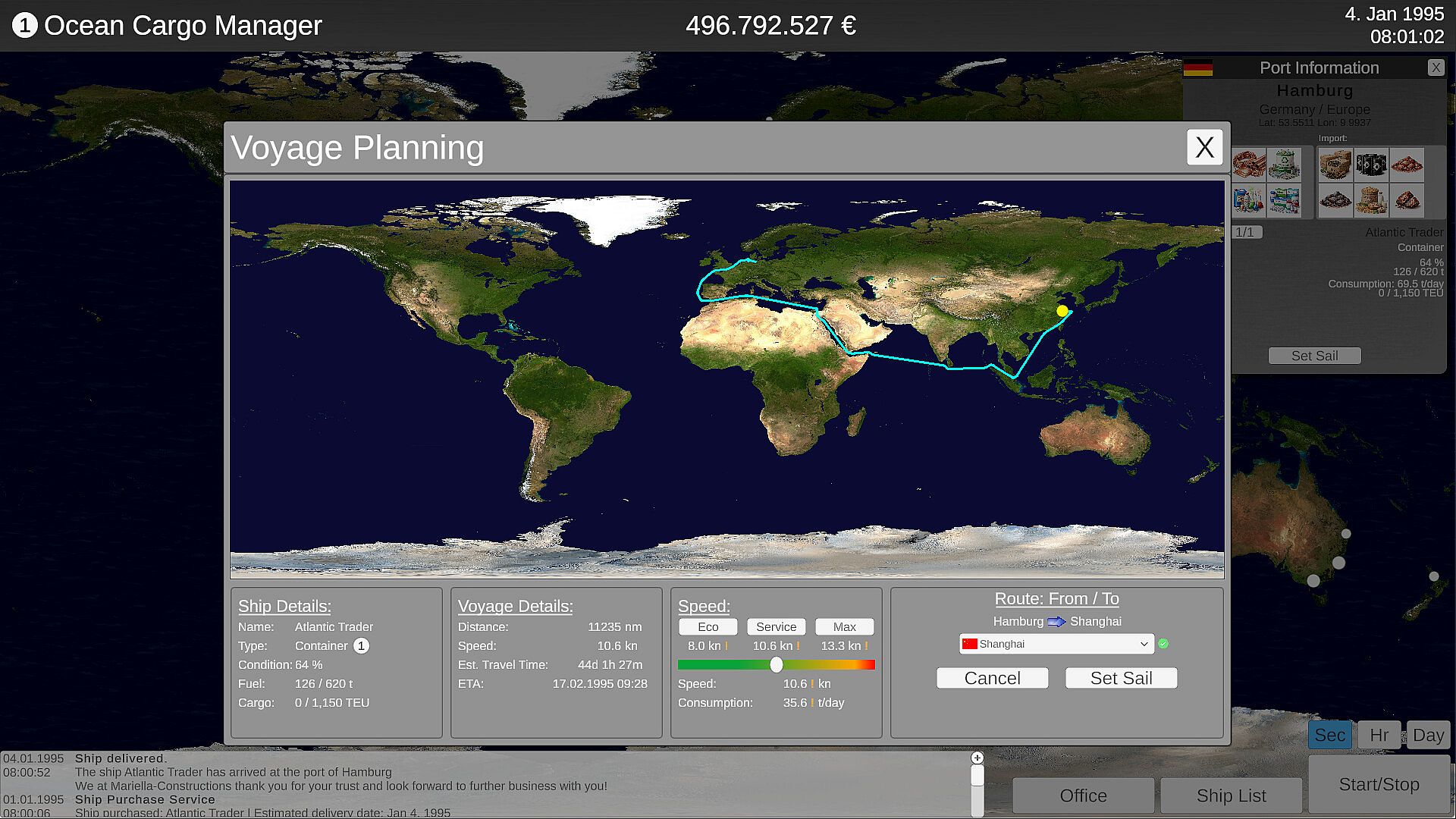Click the green checkmark beside destination dropdown
Image resolution: width=1456 pixels, height=819 pixels.
point(1163,644)
